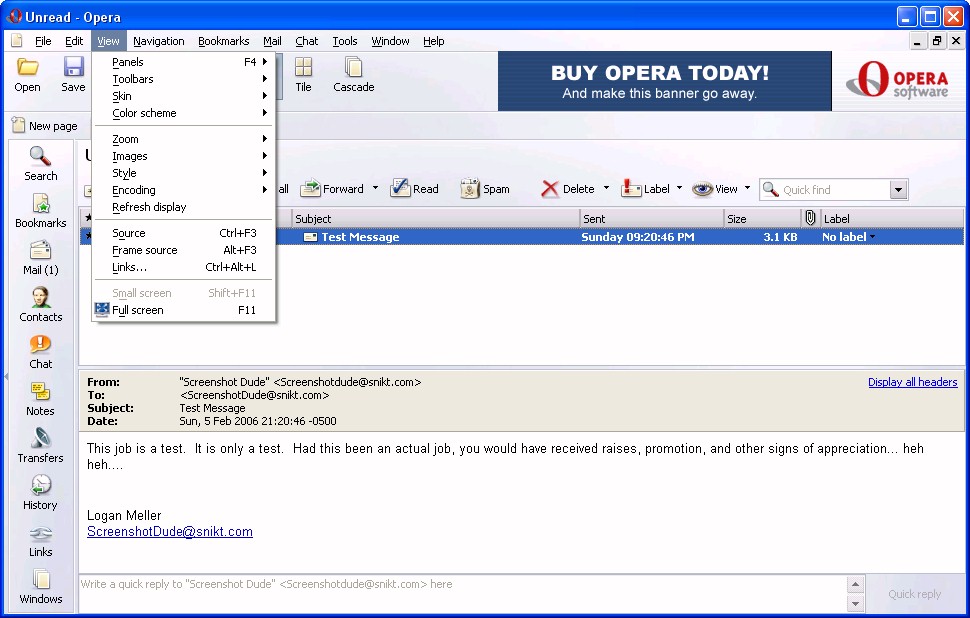Click the quick reply text field

460,584
